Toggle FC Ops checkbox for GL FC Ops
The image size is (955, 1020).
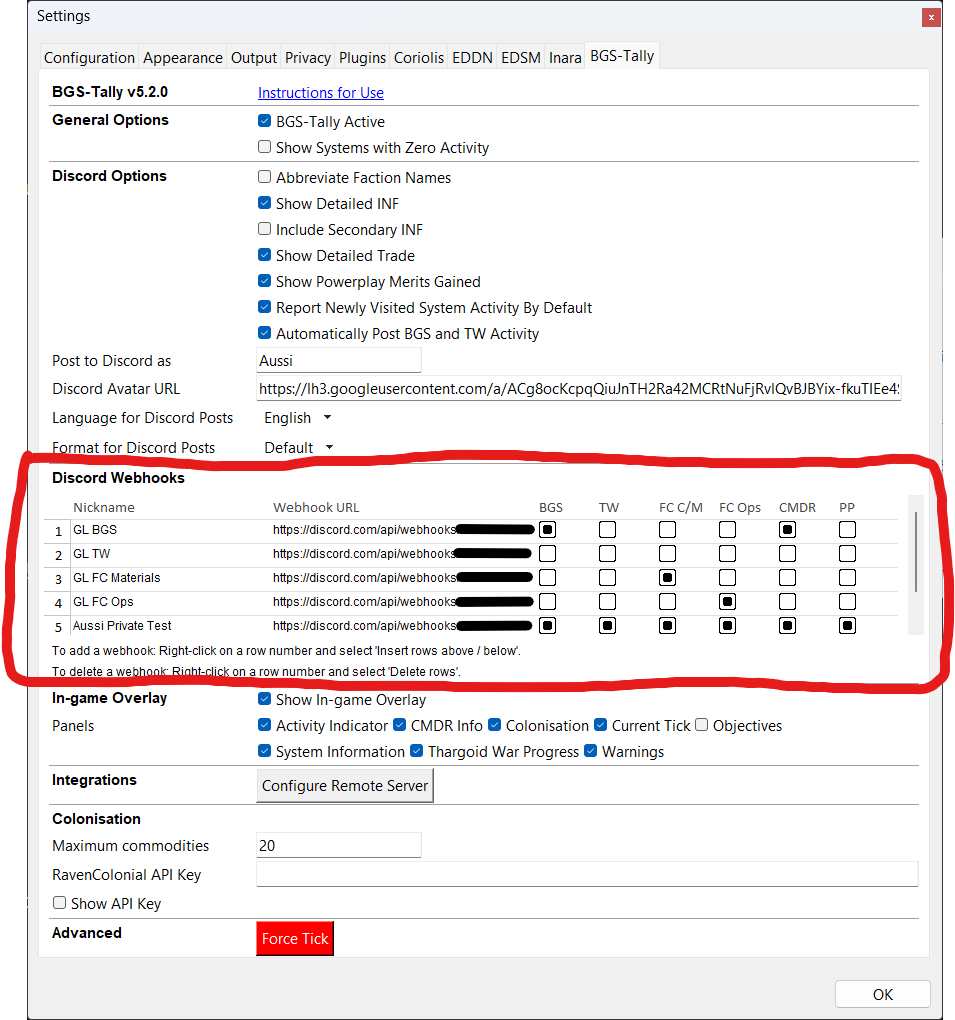[x=727, y=602]
